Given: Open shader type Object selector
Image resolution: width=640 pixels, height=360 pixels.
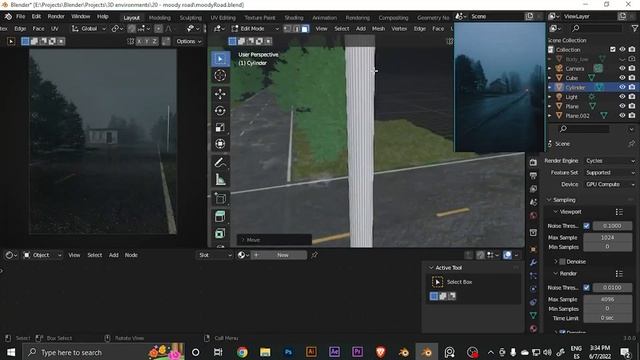Looking at the screenshot, I should [x=42, y=255].
